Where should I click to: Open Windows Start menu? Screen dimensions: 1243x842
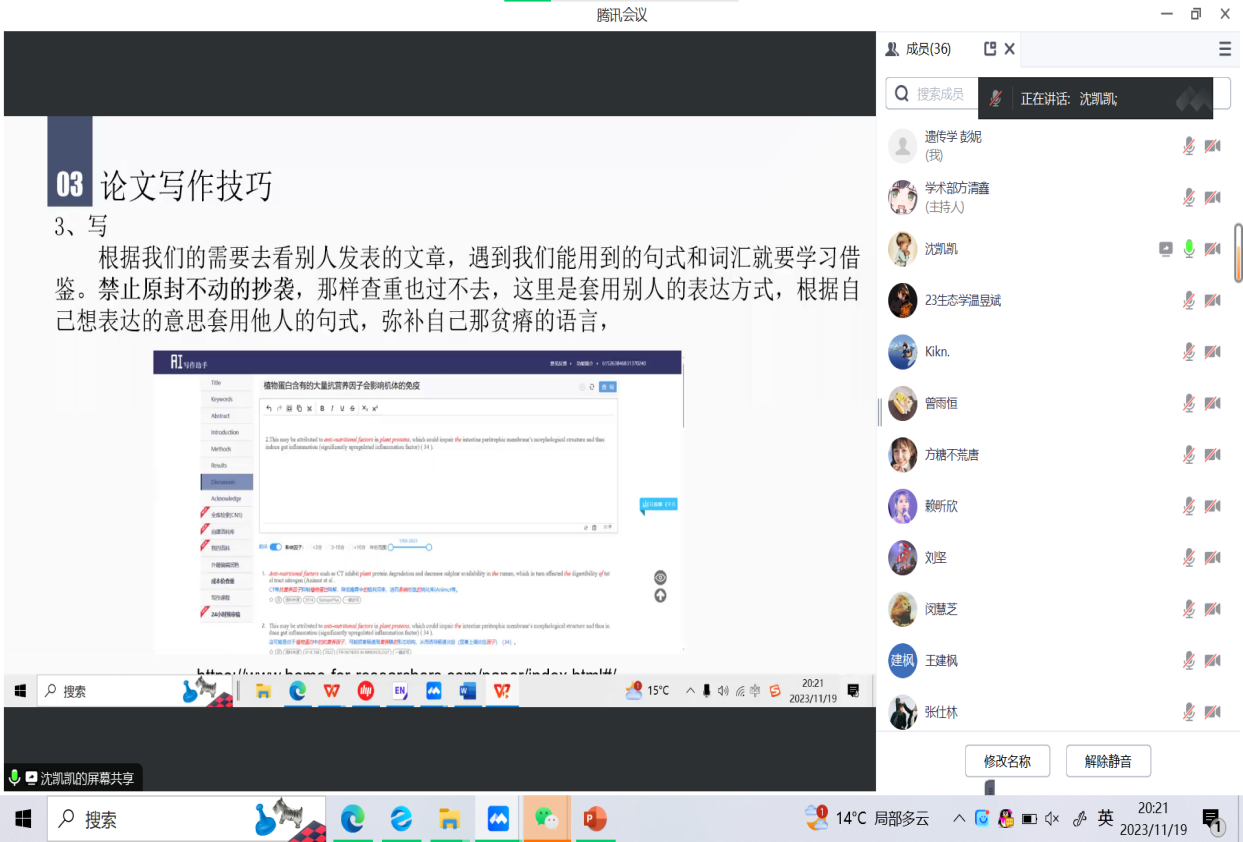tap(23, 819)
